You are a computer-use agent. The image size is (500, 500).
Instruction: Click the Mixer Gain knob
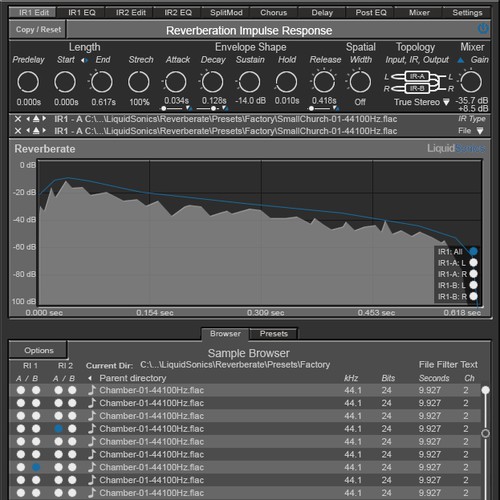[x=471, y=82]
